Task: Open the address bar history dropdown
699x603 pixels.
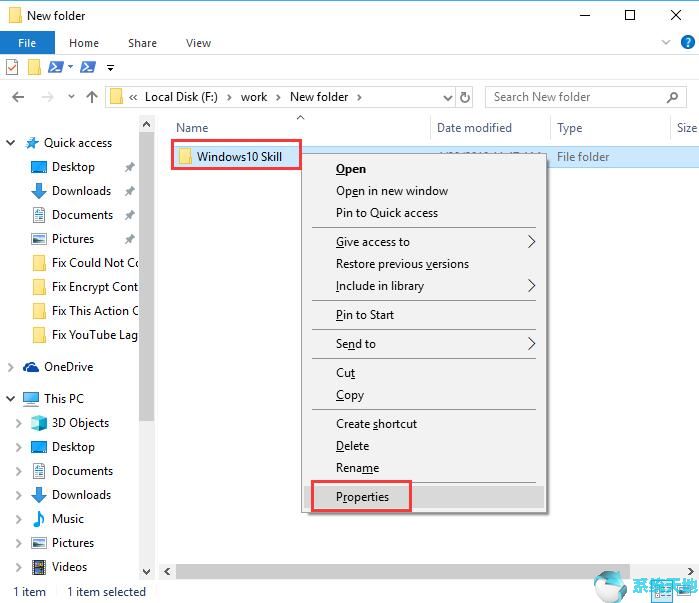Action: (448, 98)
